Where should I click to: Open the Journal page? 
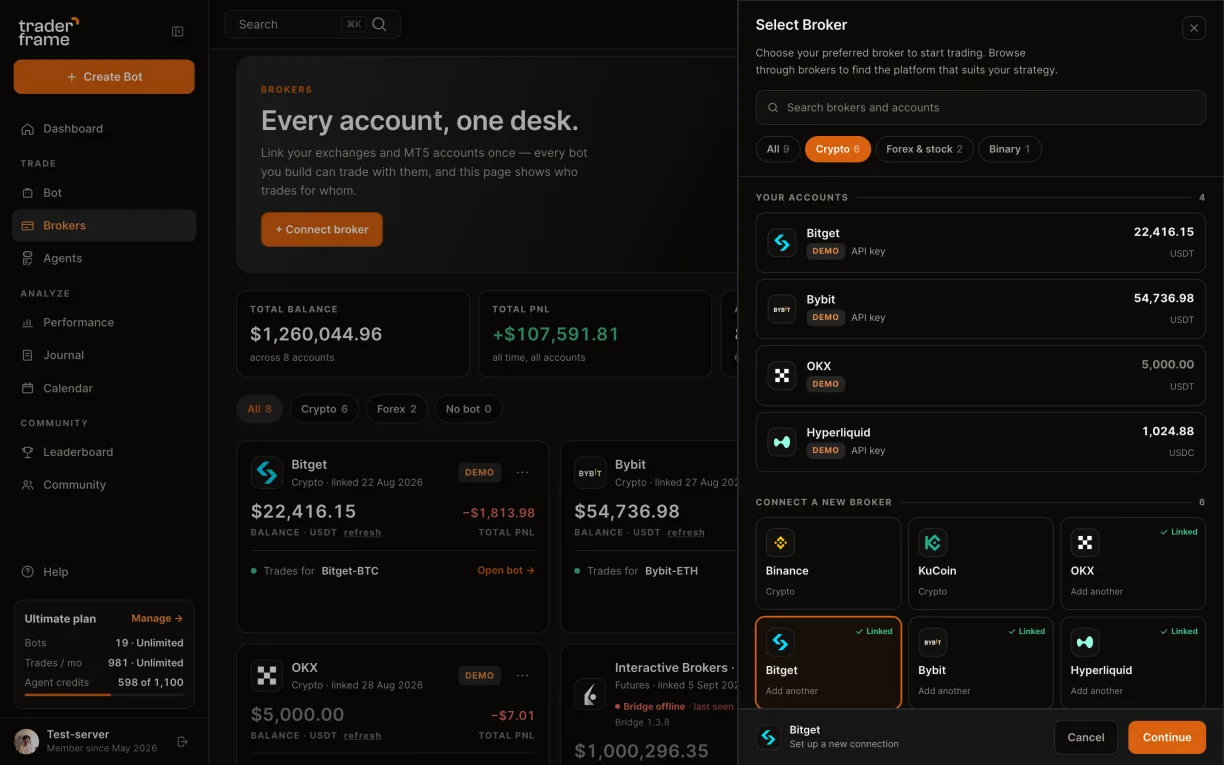(x=104, y=355)
